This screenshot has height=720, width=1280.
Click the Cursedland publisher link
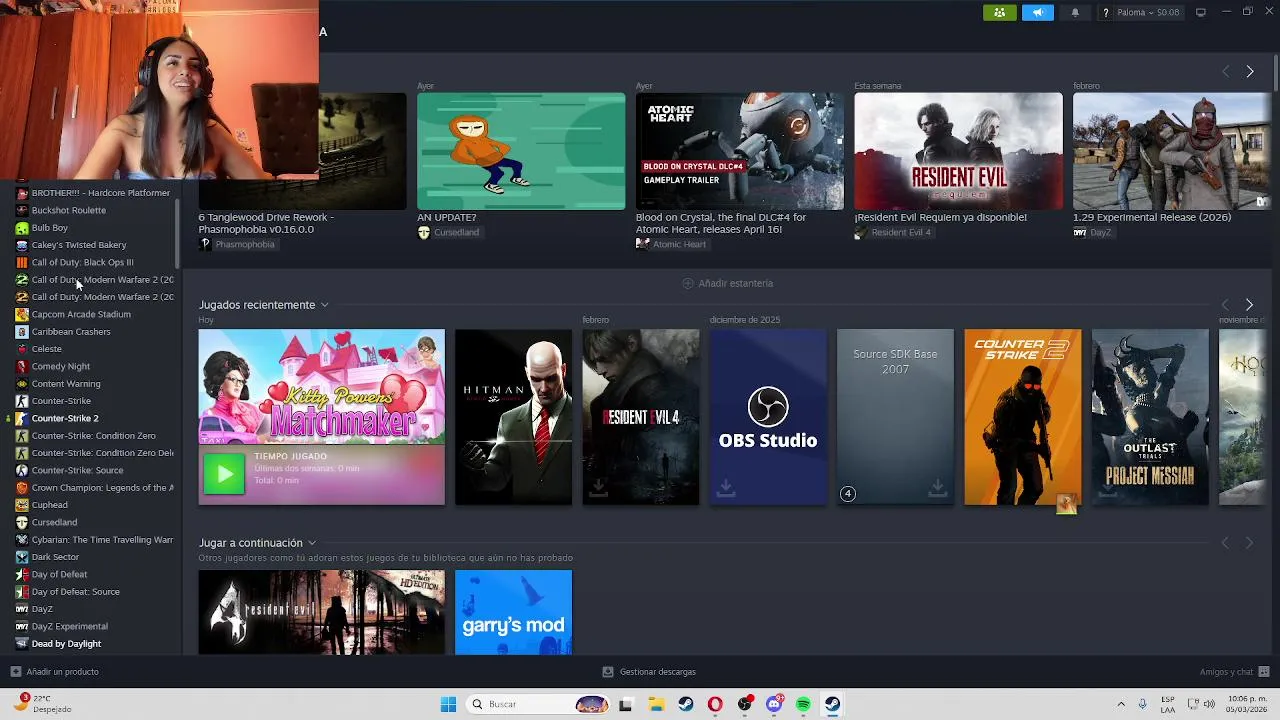pyautogui.click(x=448, y=232)
